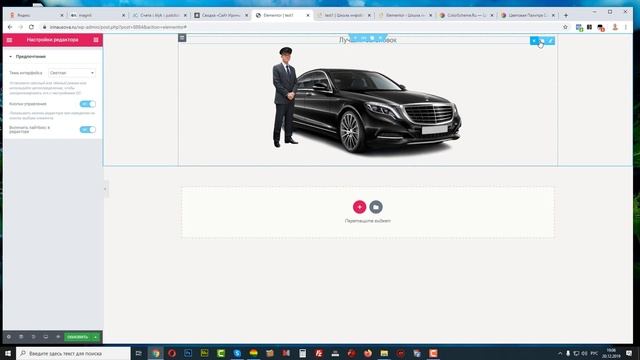The width and height of the screenshot is (640, 360).
Task: Open Opera from the taskbar
Action: [x=172, y=353]
